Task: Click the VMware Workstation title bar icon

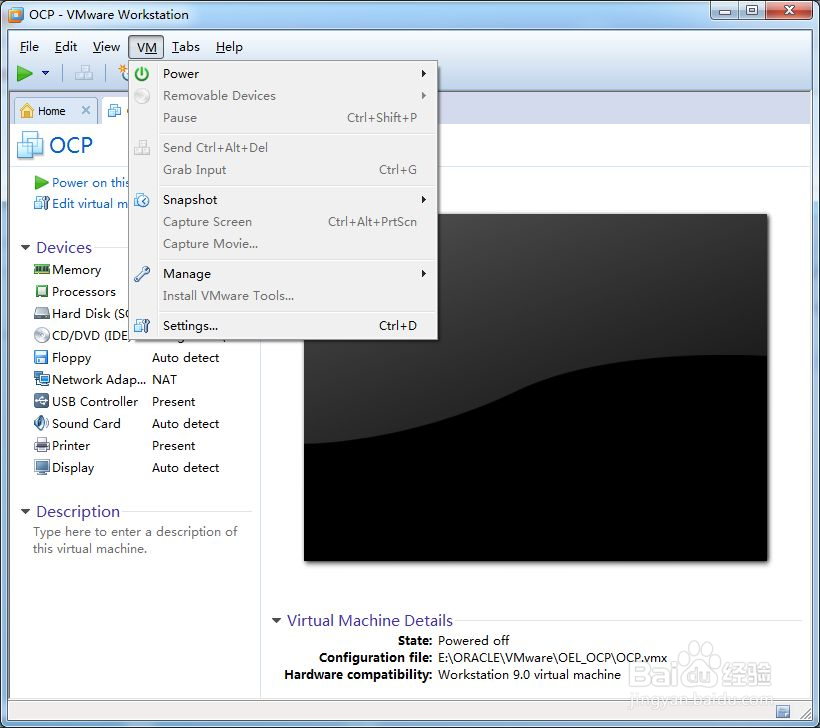Action: [16, 15]
